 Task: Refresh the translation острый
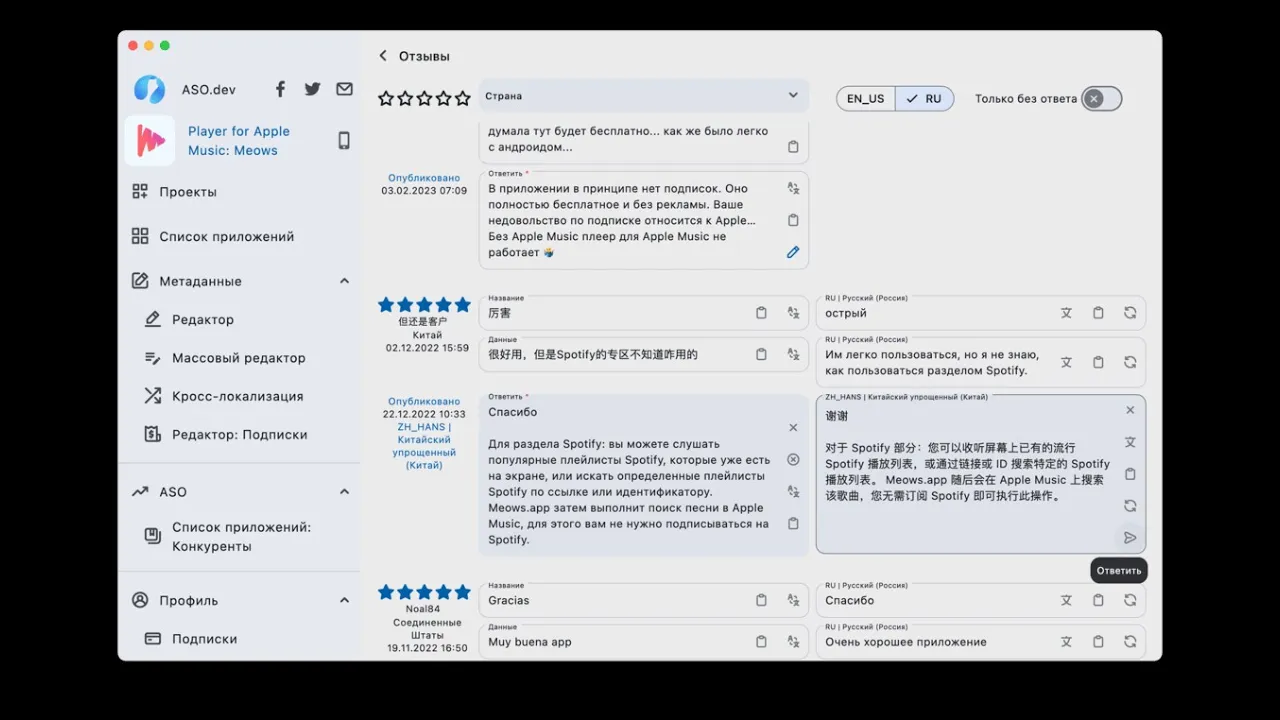point(1130,313)
